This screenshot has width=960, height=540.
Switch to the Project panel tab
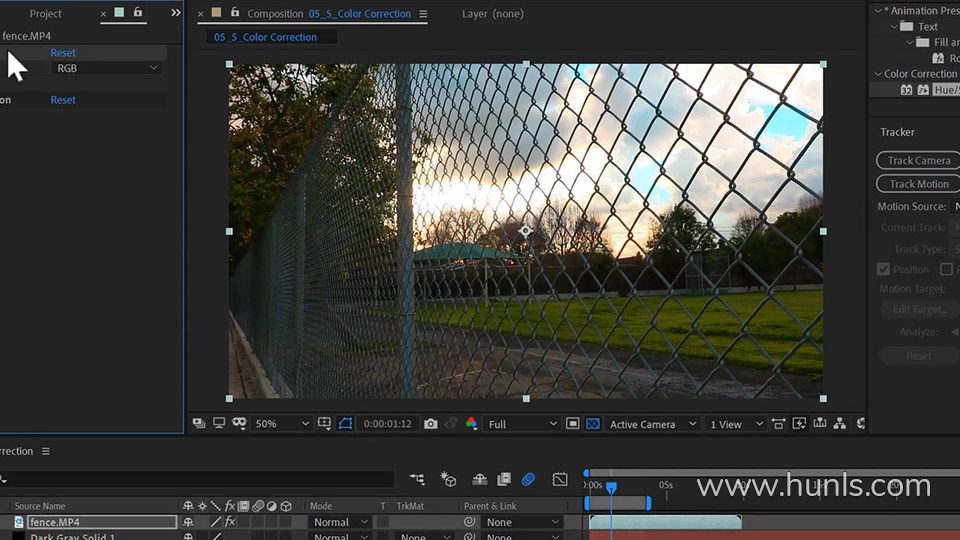click(45, 13)
